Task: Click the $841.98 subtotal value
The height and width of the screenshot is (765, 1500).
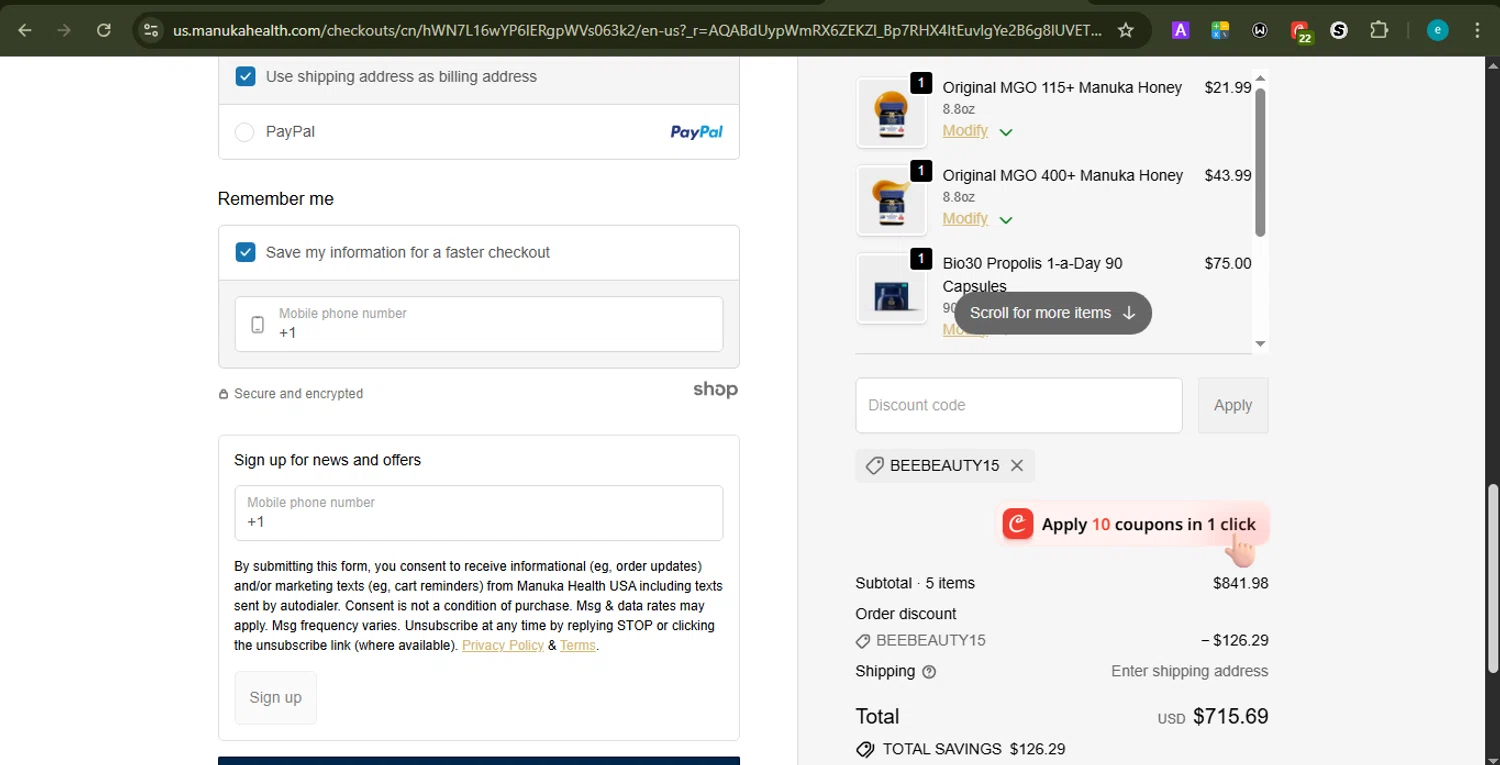Action: point(1241,583)
